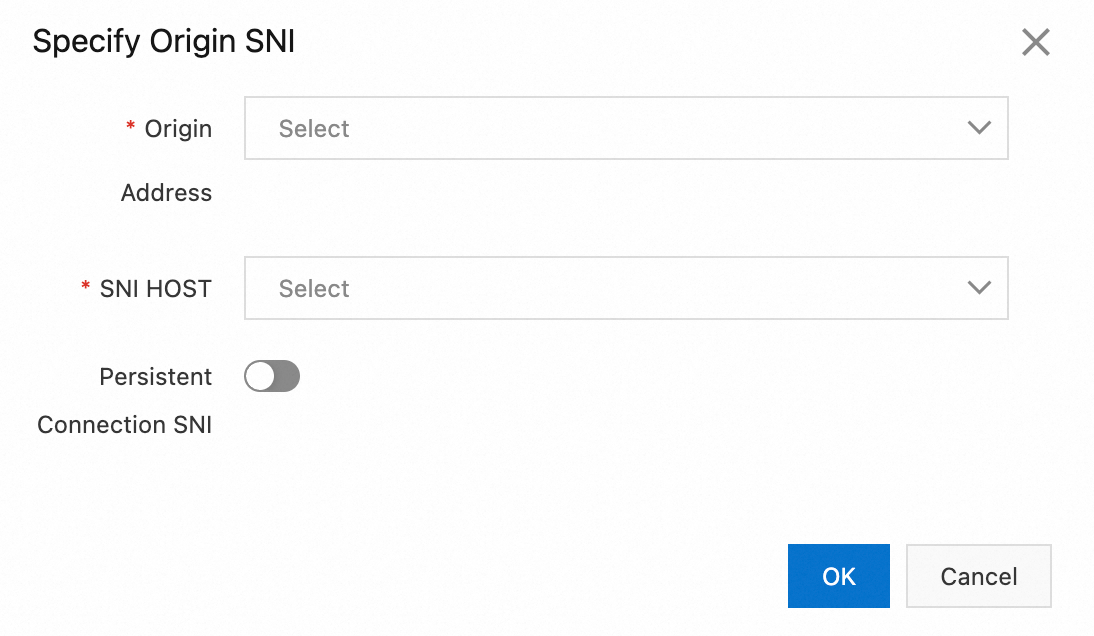Click the Address label text

click(166, 193)
